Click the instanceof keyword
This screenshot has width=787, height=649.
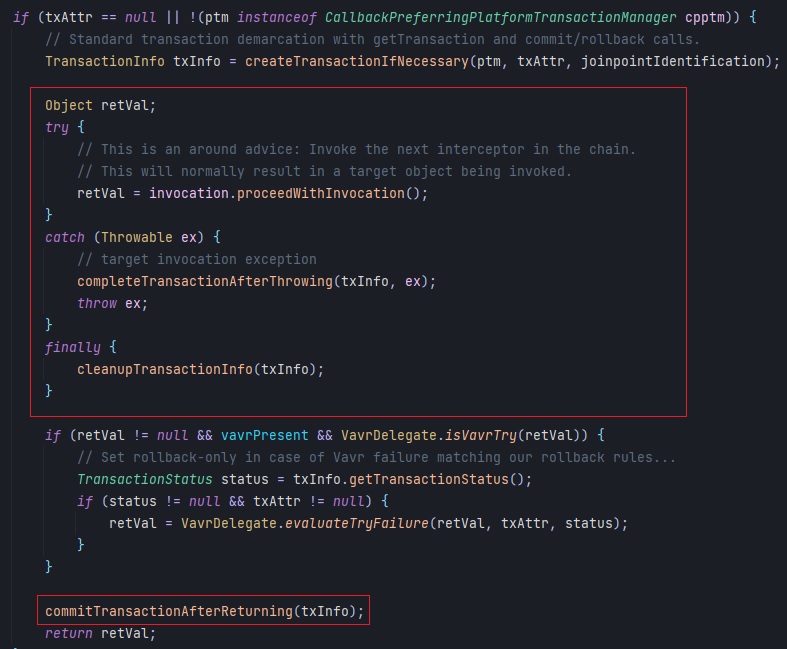pos(277,18)
